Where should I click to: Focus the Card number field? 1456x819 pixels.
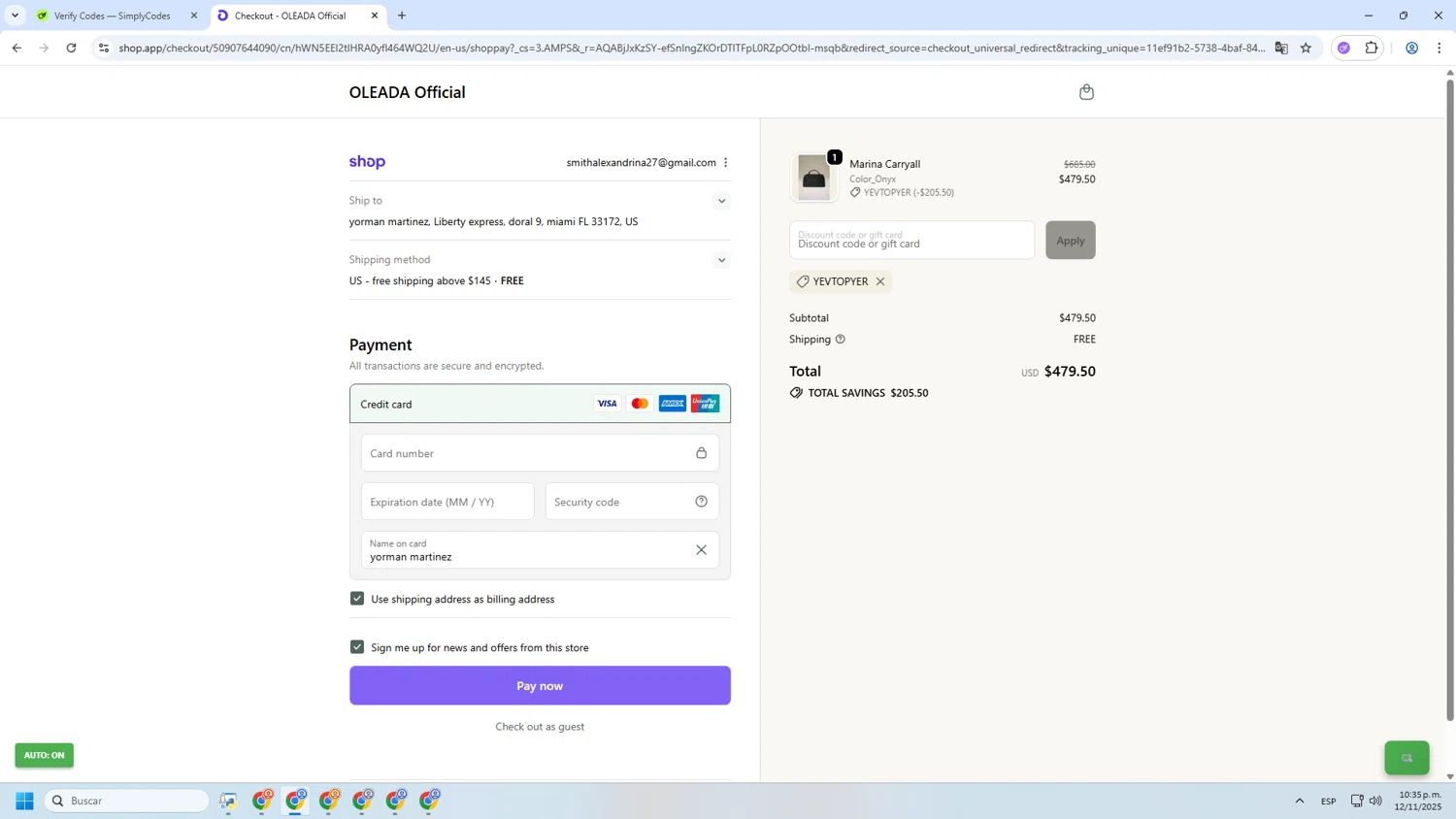(540, 453)
